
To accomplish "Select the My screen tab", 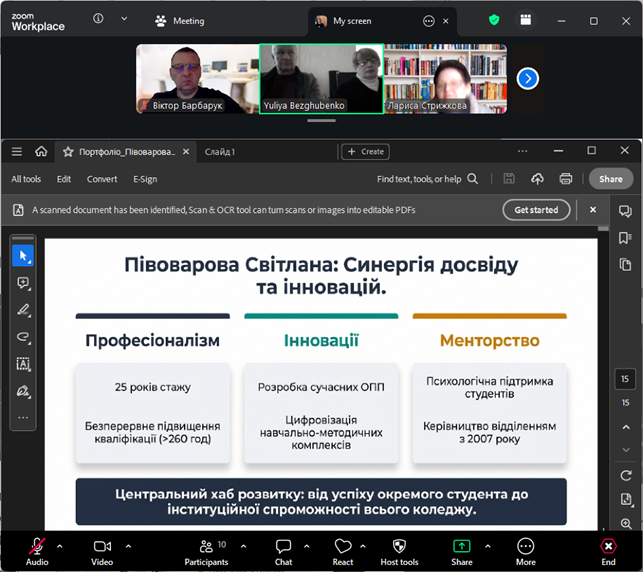I will pyautogui.click(x=352, y=21).
